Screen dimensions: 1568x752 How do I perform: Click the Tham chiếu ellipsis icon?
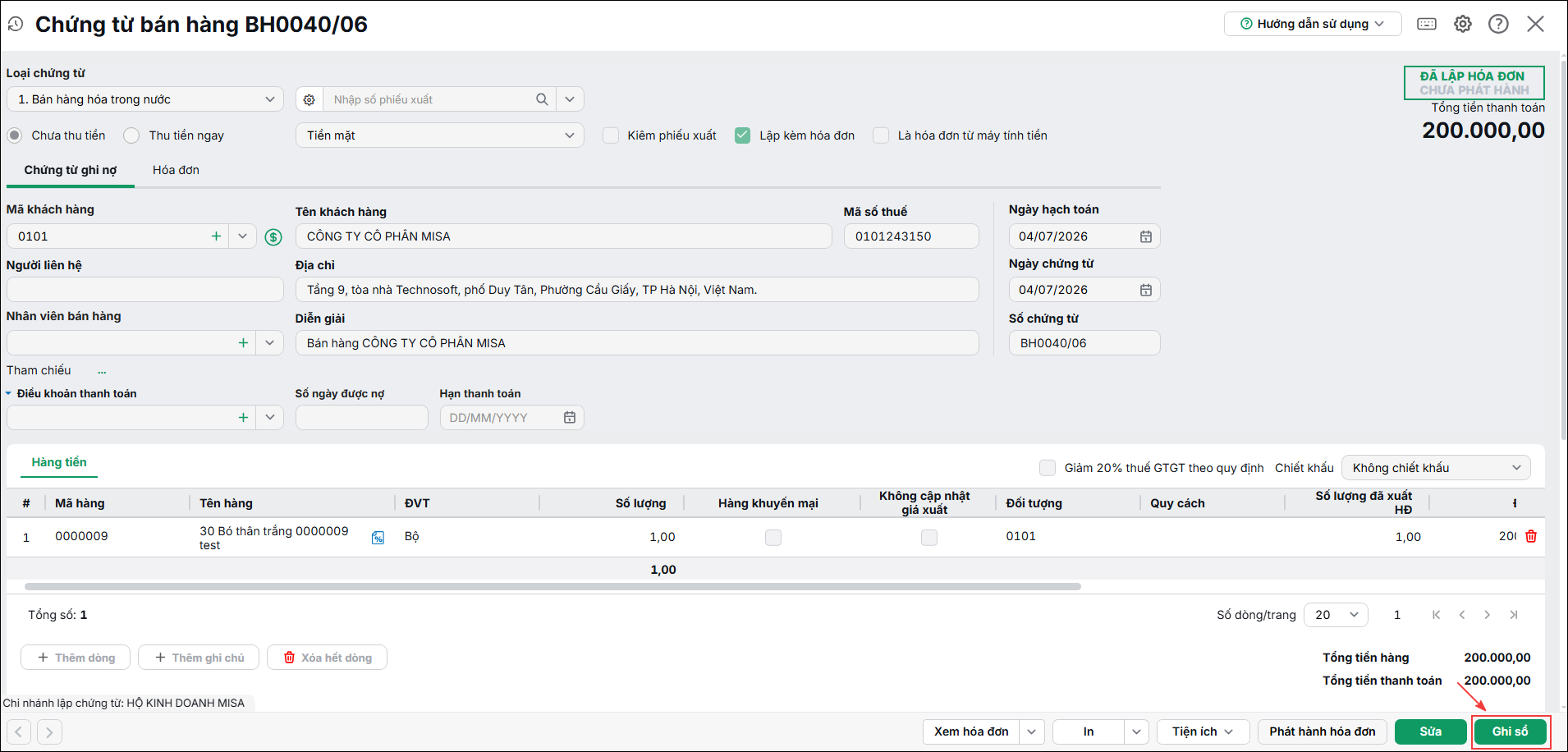tap(102, 372)
